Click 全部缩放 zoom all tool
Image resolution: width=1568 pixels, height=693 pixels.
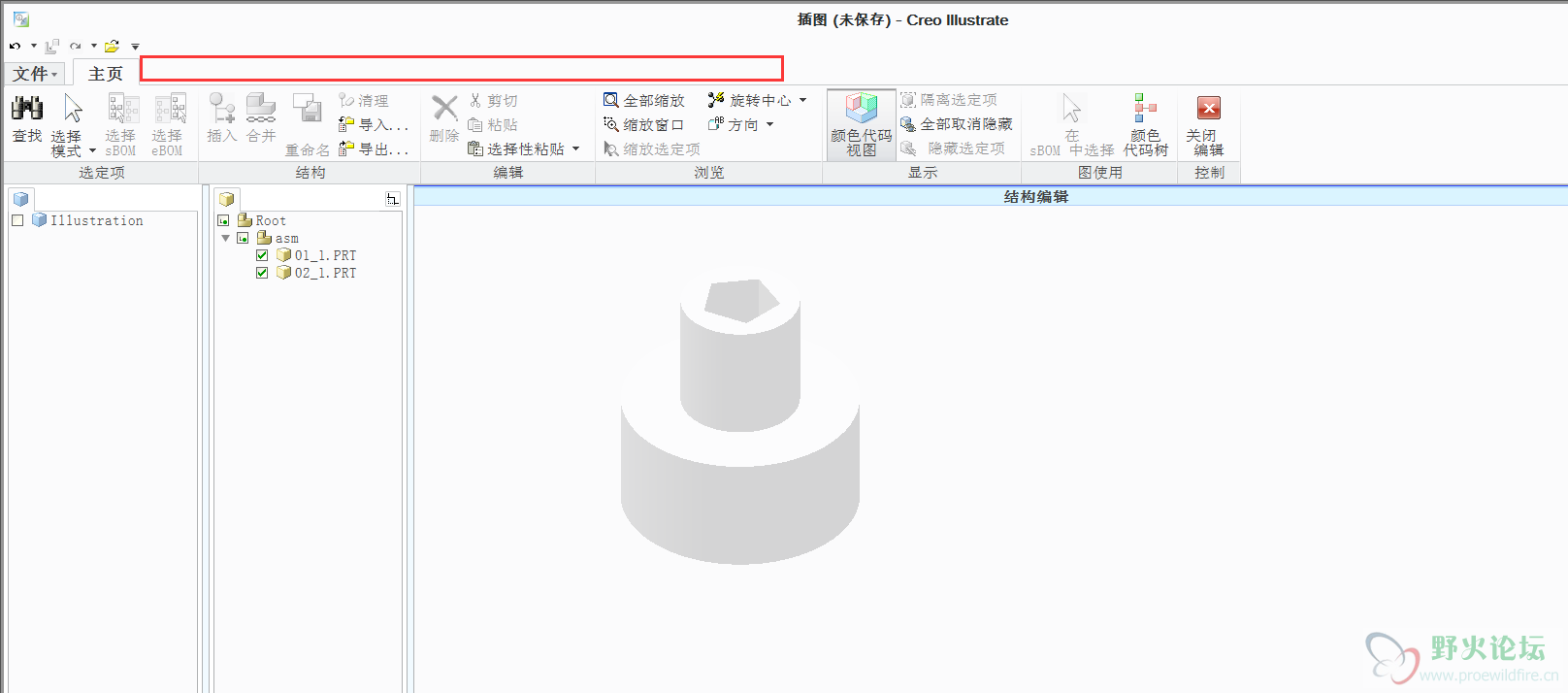644,100
